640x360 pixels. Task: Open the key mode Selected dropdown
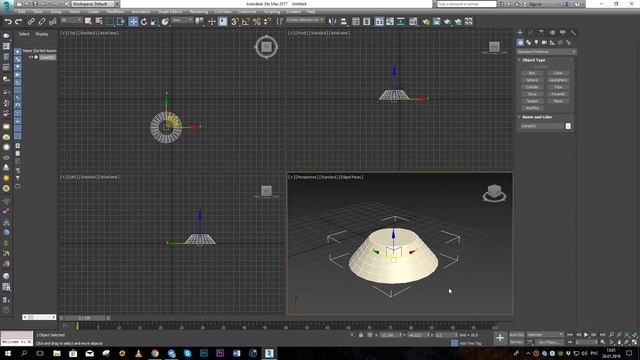(545, 335)
